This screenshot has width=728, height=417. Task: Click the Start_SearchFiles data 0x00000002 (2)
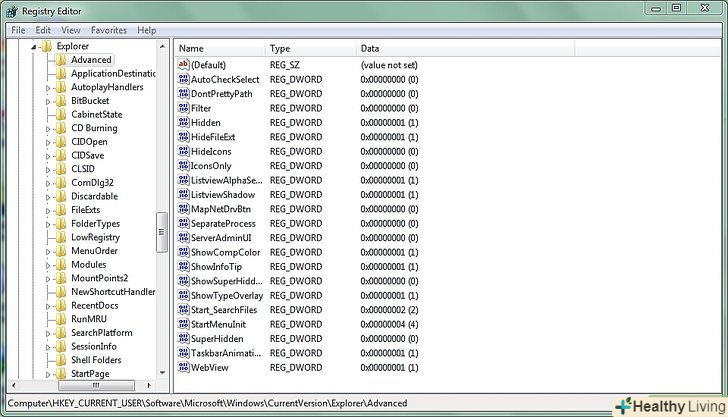point(389,310)
